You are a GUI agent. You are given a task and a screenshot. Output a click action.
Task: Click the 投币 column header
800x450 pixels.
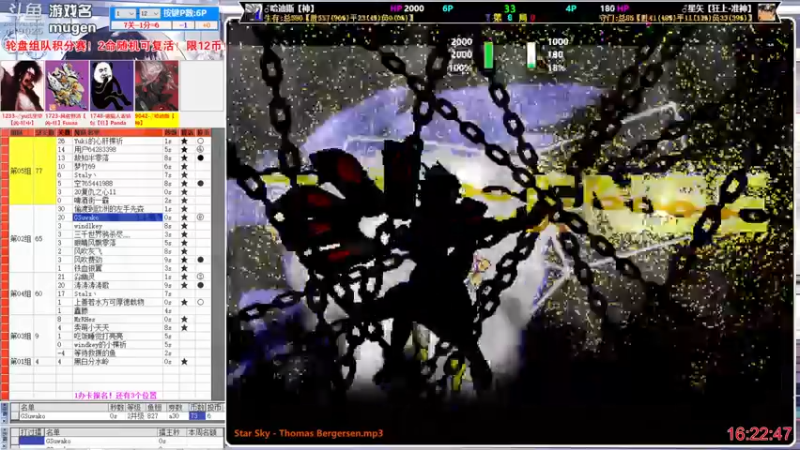pos(214,407)
